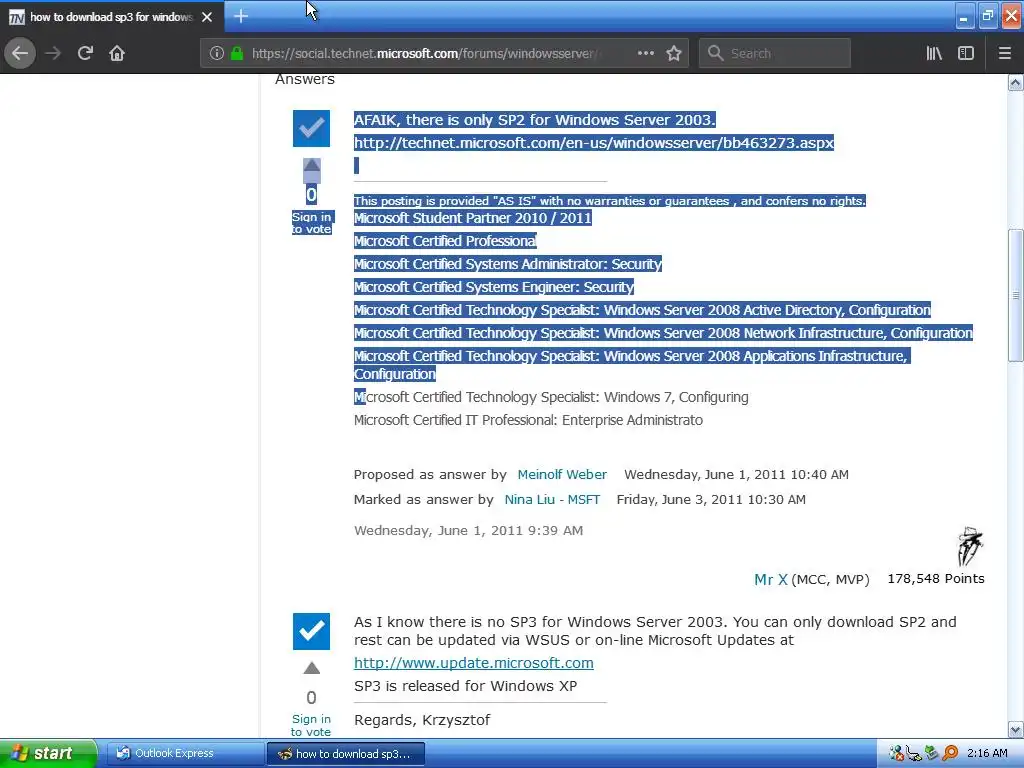This screenshot has height=768, width=1024.
Task: Bookmark this page with the star
Action: coord(674,53)
